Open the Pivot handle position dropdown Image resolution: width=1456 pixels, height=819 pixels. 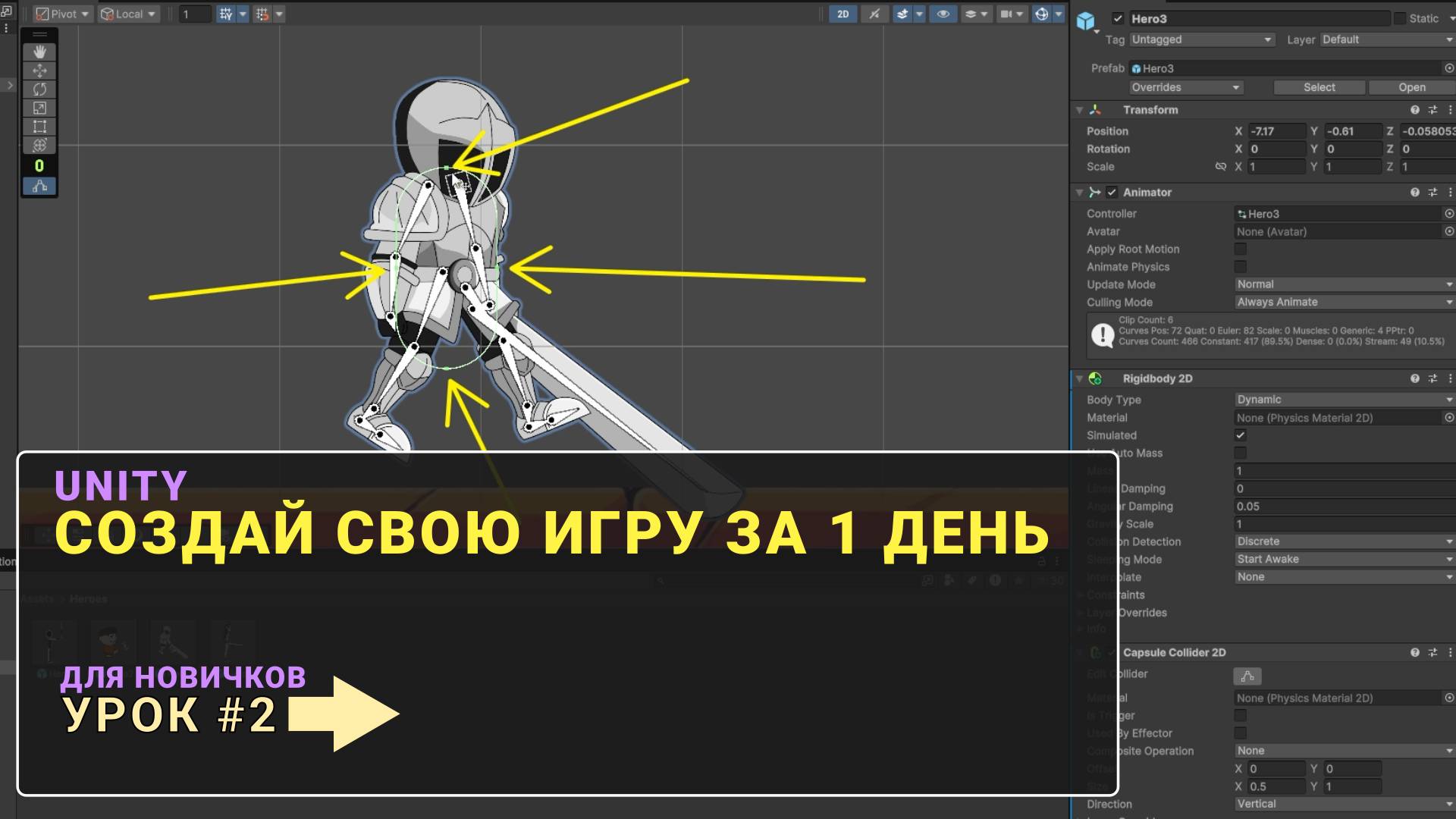pos(63,14)
